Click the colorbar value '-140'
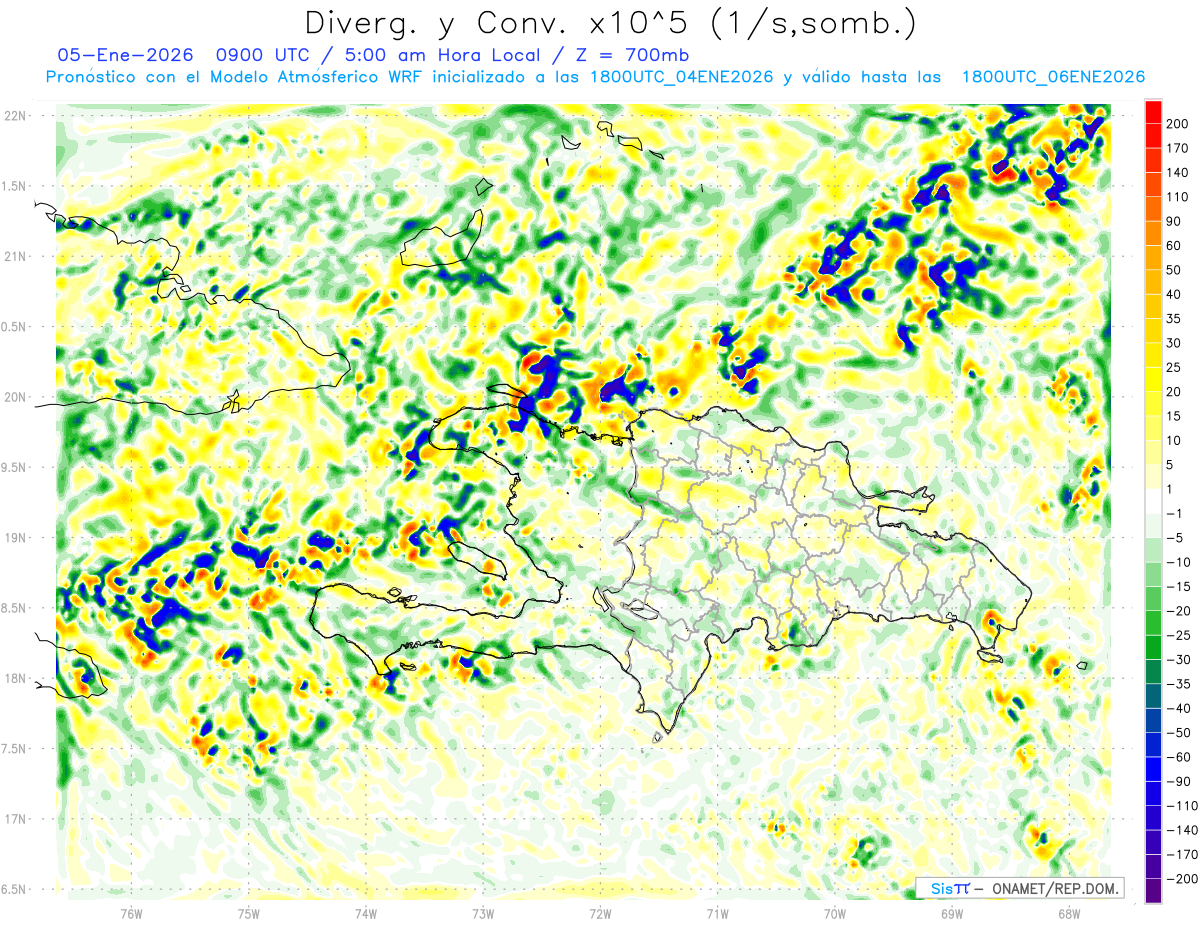1200x927 pixels. 1184,830
